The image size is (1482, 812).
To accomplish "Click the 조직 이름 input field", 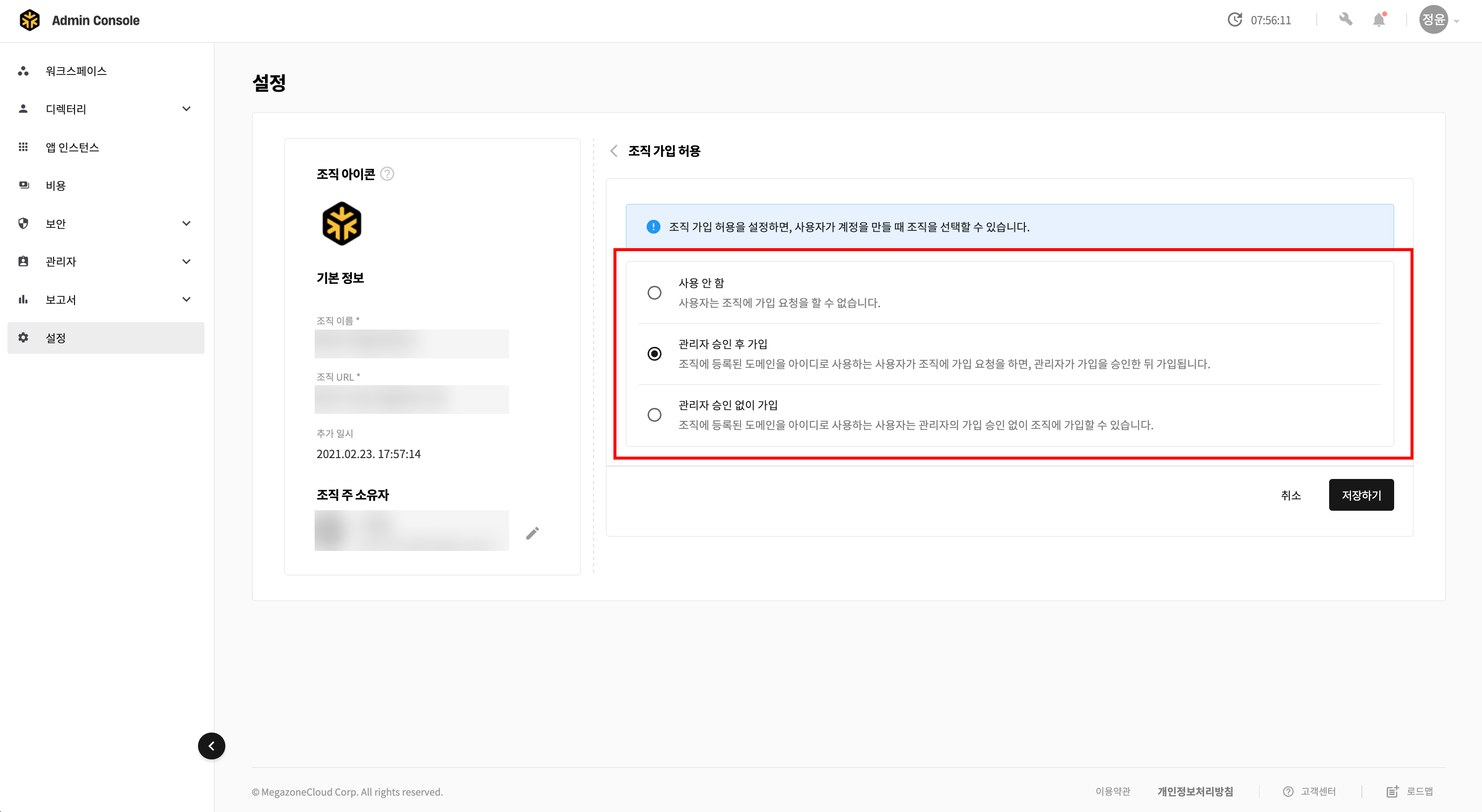I will click(x=411, y=343).
